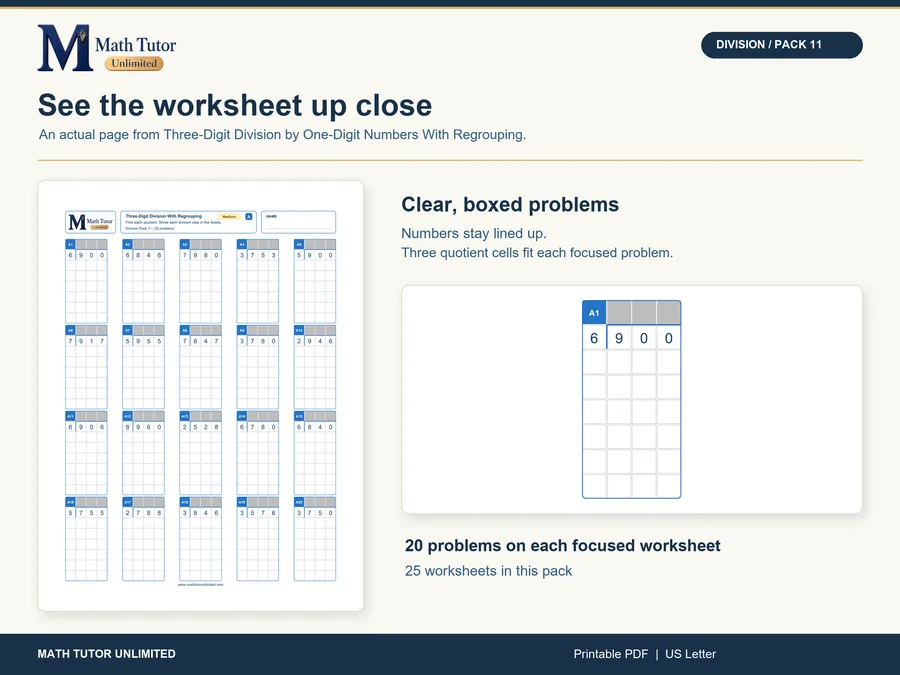
Task: Select problem A15 showing 6 into 840
Action: [x=315, y=453]
